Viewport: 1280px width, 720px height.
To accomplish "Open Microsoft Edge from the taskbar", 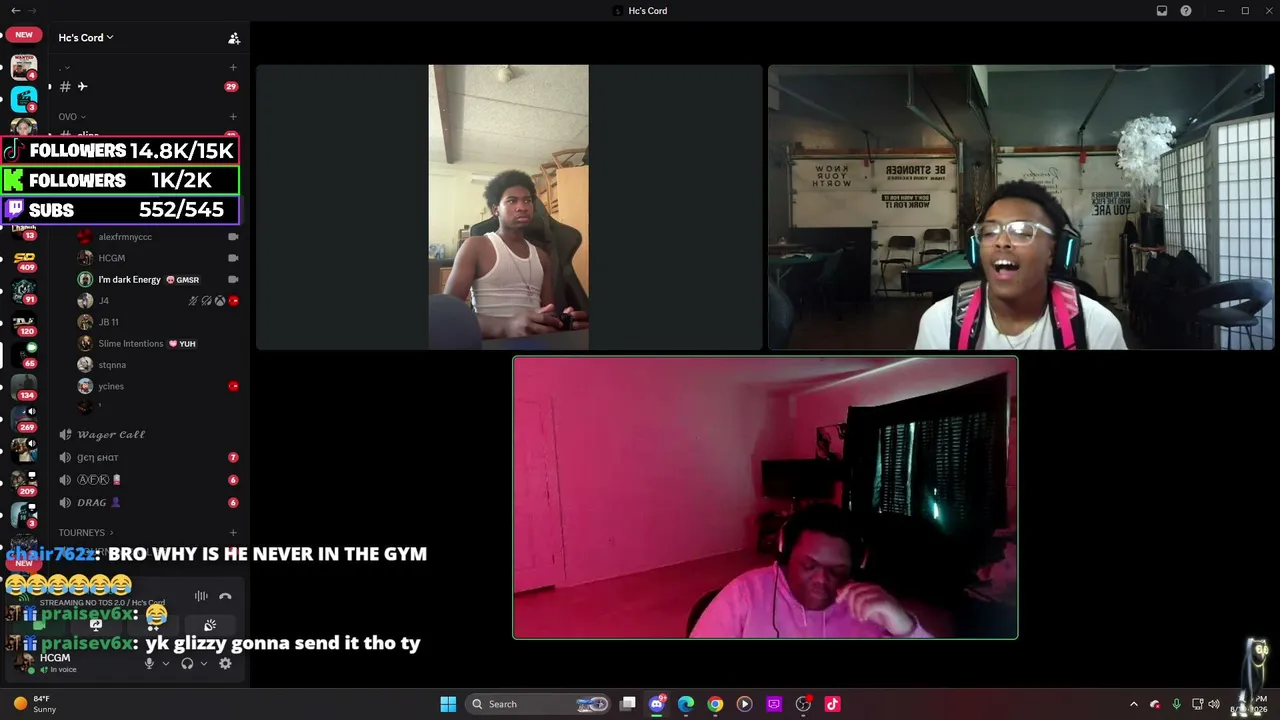I will coord(686,704).
